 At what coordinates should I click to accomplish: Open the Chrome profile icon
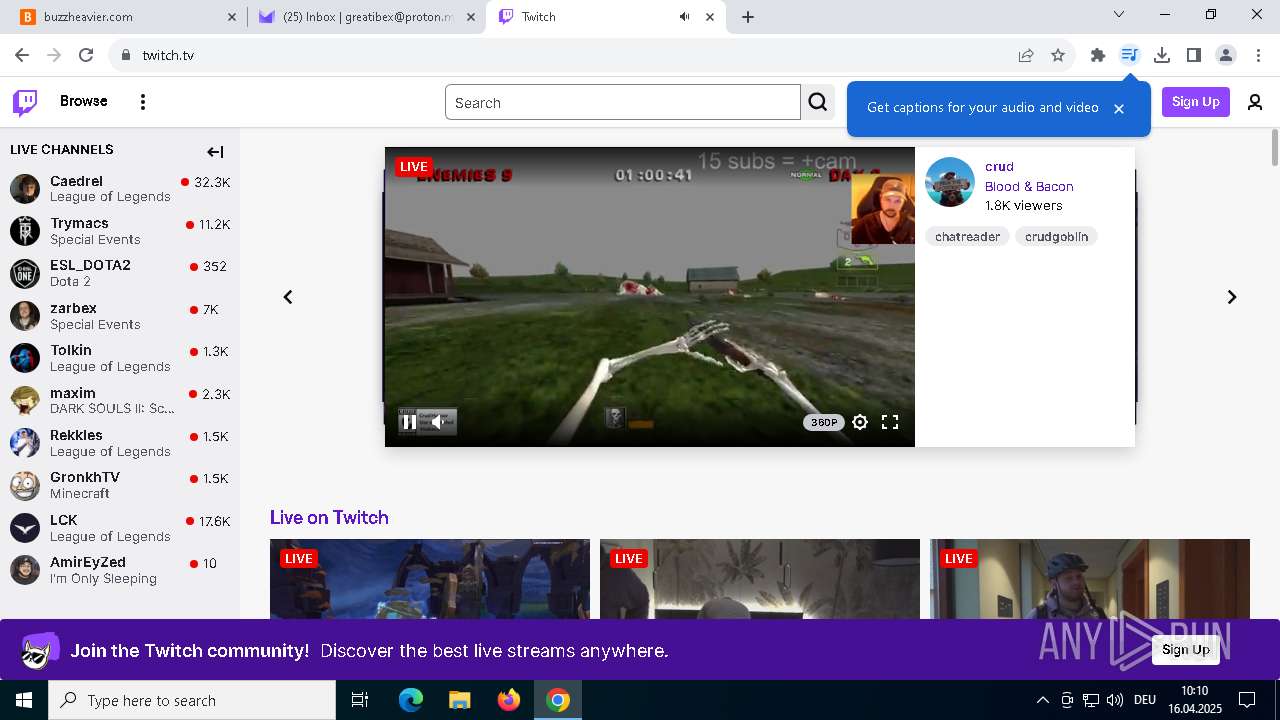tap(1226, 55)
